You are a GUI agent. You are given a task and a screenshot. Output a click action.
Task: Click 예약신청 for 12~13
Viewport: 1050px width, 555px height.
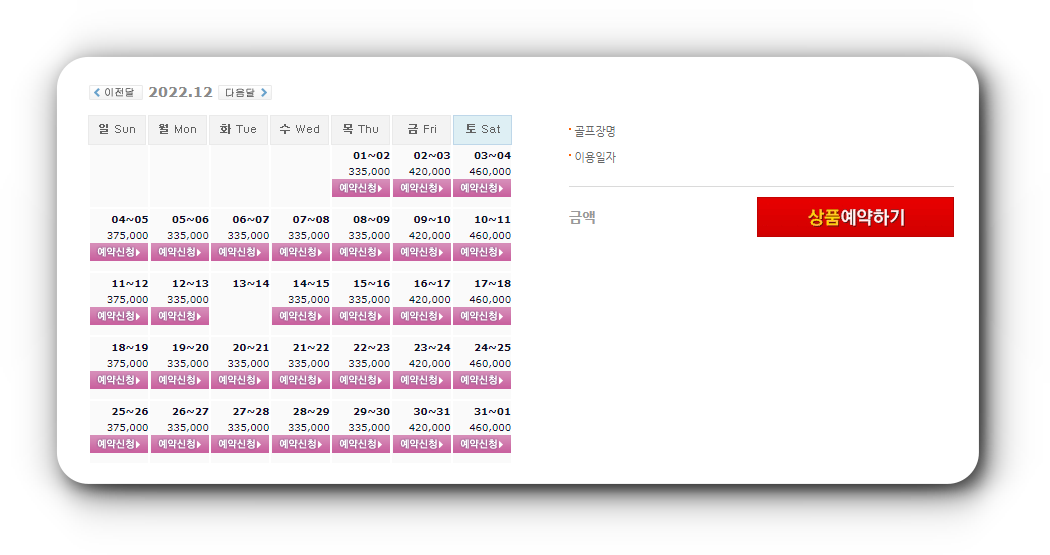[179, 316]
